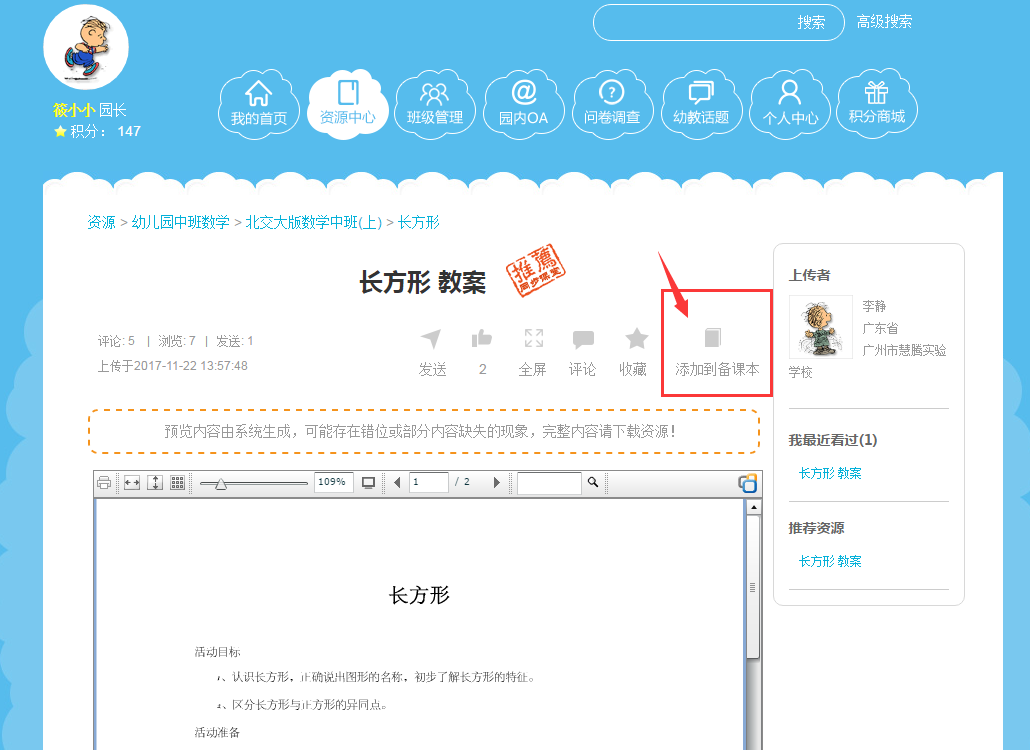Open breadcrumb link 长方形
The width and height of the screenshot is (1030, 750).
click(x=418, y=223)
